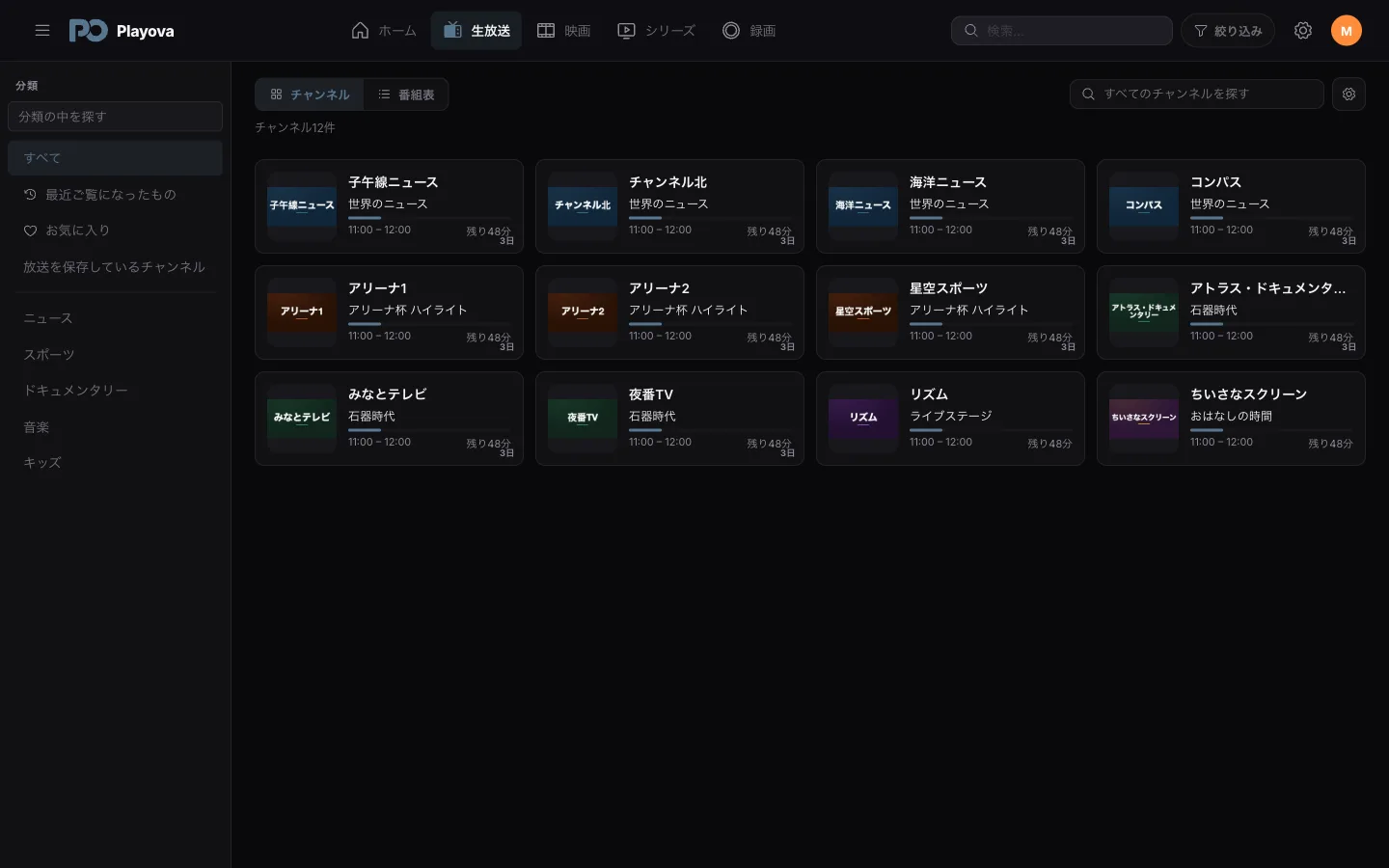Select 生放送 live tab
The height and width of the screenshot is (868, 1389).
477,31
